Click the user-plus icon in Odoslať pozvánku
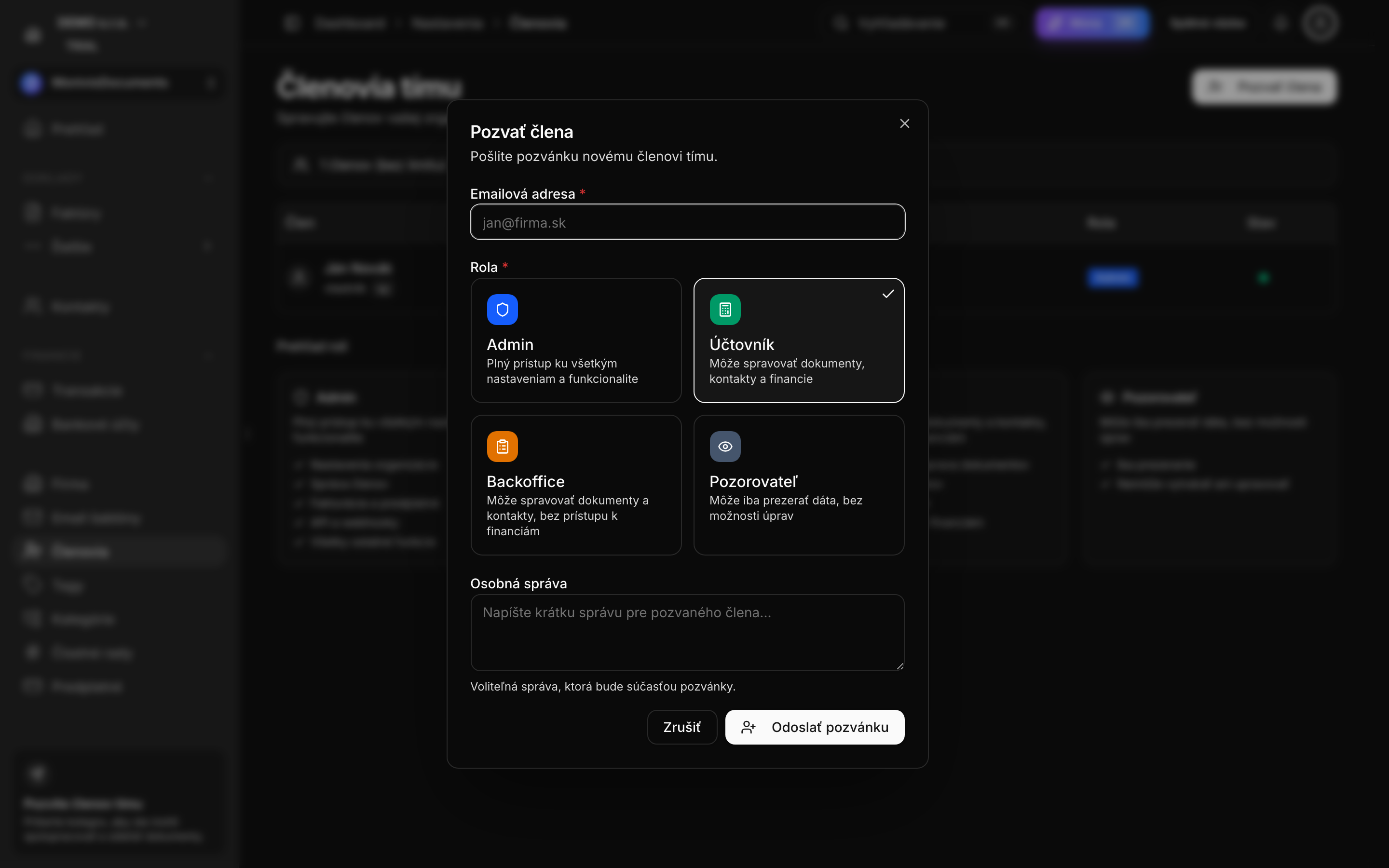 coord(748,727)
